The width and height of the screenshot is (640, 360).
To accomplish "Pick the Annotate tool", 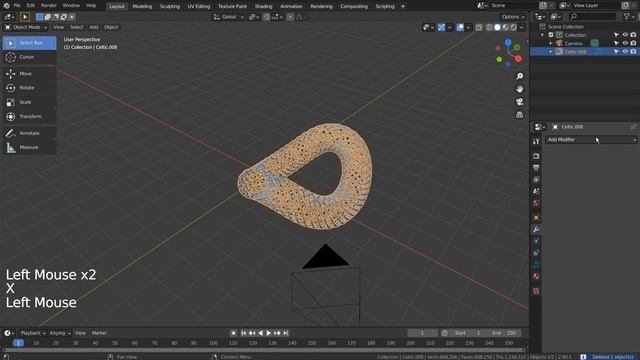I will (29, 133).
